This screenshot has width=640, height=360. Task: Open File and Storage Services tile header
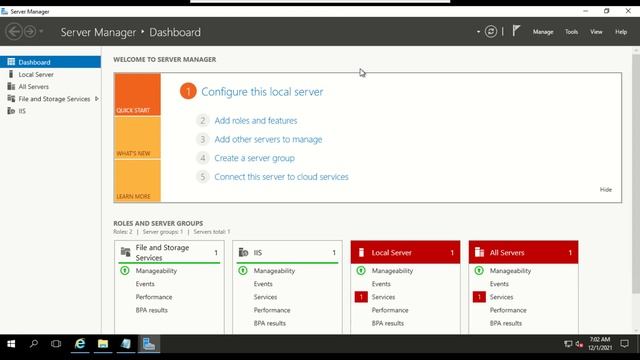[169, 252]
